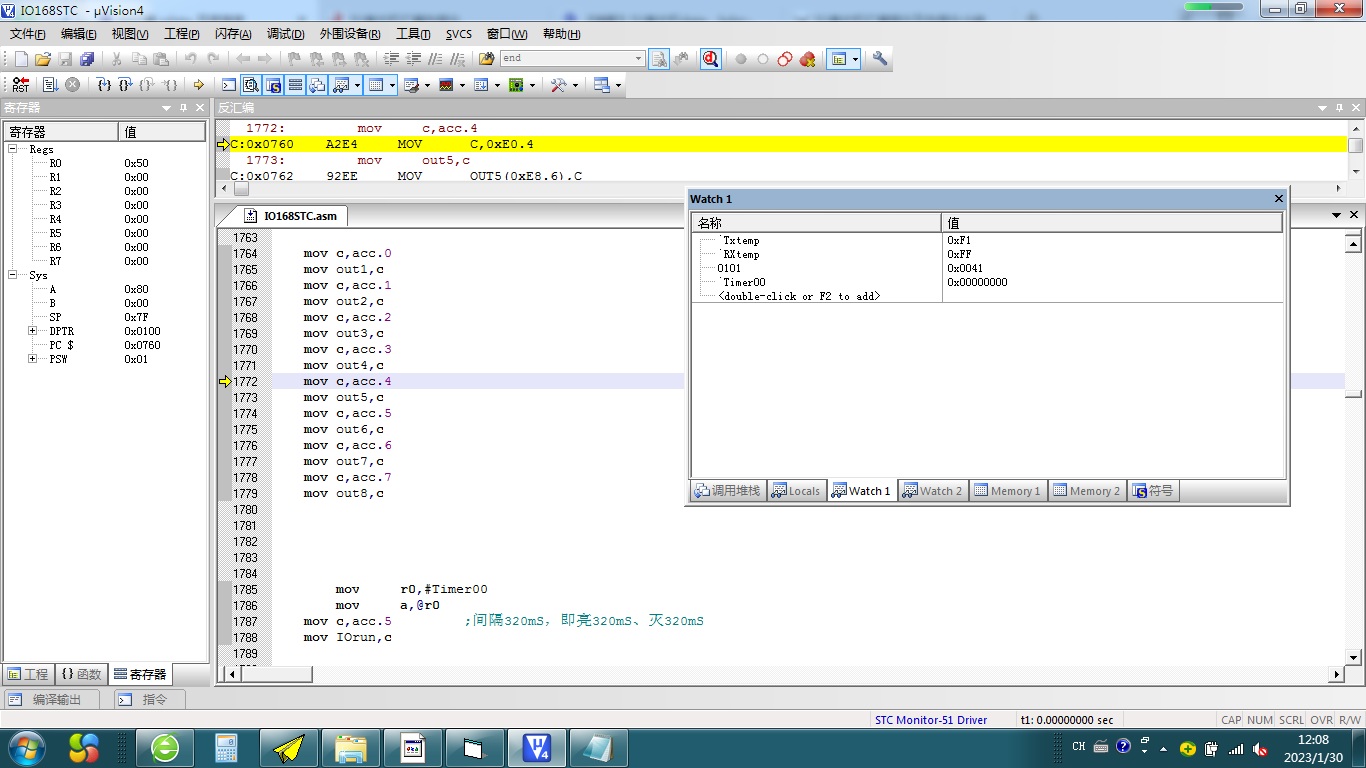This screenshot has height=768, width=1366.
Task: Toggle the Call Stack window button
Action: point(317,85)
